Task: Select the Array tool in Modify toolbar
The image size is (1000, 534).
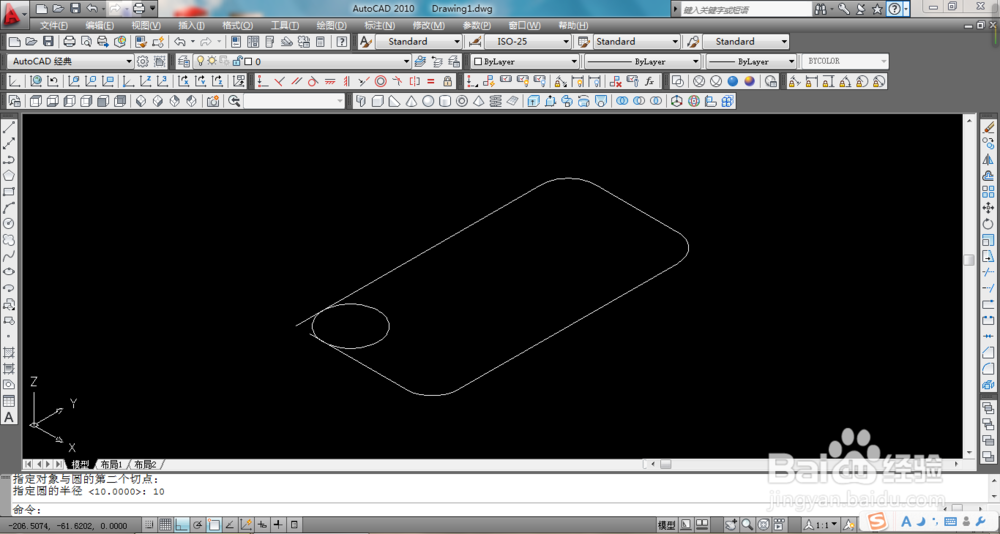Action: click(989, 191)
